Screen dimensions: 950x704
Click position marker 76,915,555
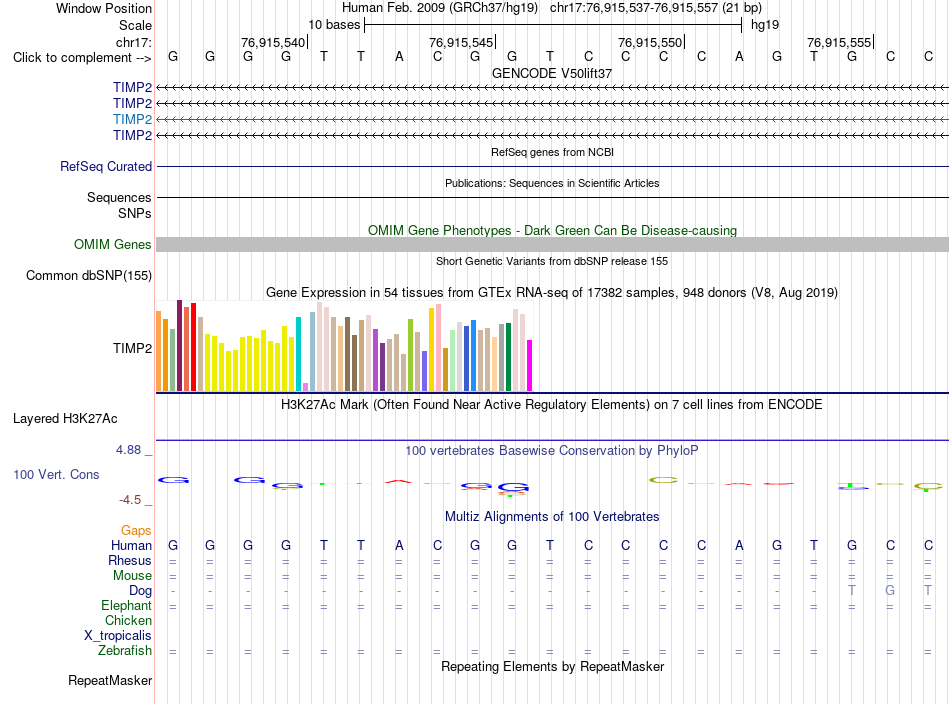840,42
